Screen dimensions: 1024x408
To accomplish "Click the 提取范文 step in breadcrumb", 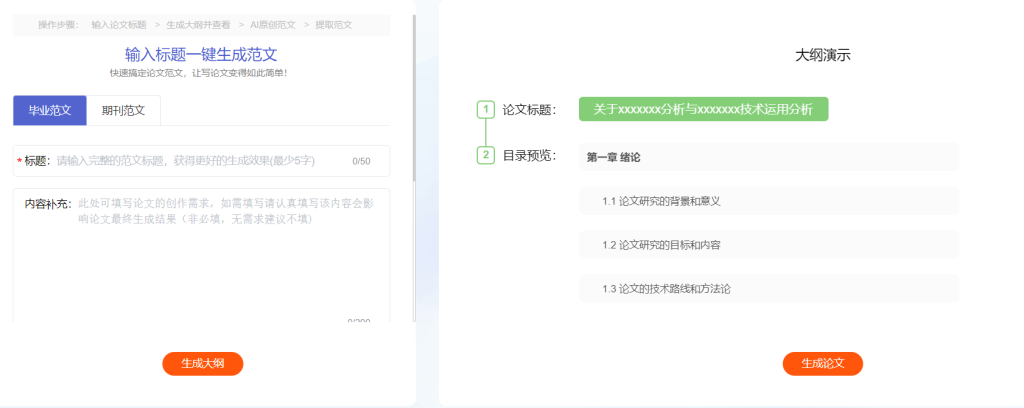I will (x=333, y=24).
